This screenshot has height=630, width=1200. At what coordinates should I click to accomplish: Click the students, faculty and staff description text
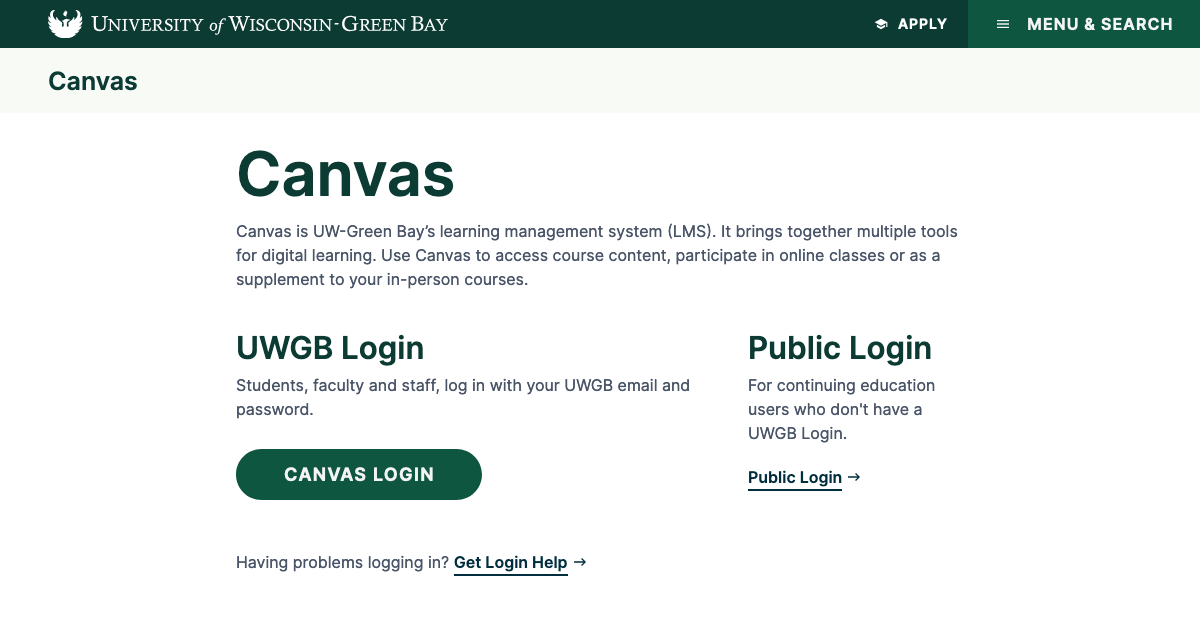[462, 397]
